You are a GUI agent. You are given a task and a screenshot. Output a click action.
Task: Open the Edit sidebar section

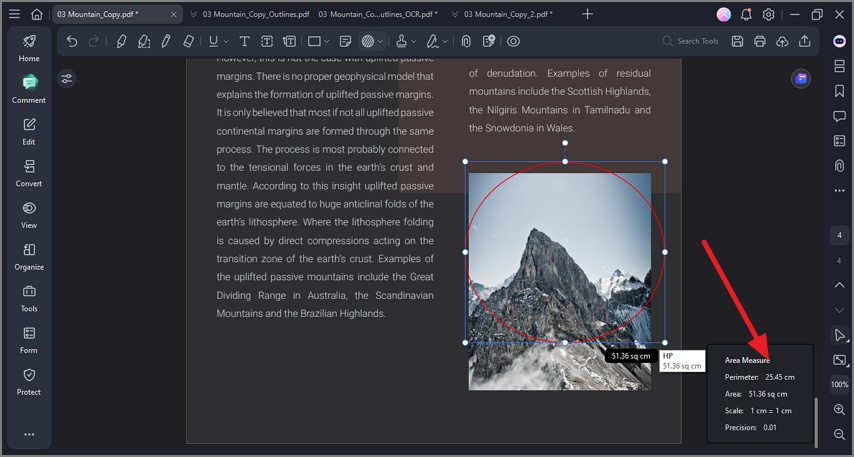(29, 131)
